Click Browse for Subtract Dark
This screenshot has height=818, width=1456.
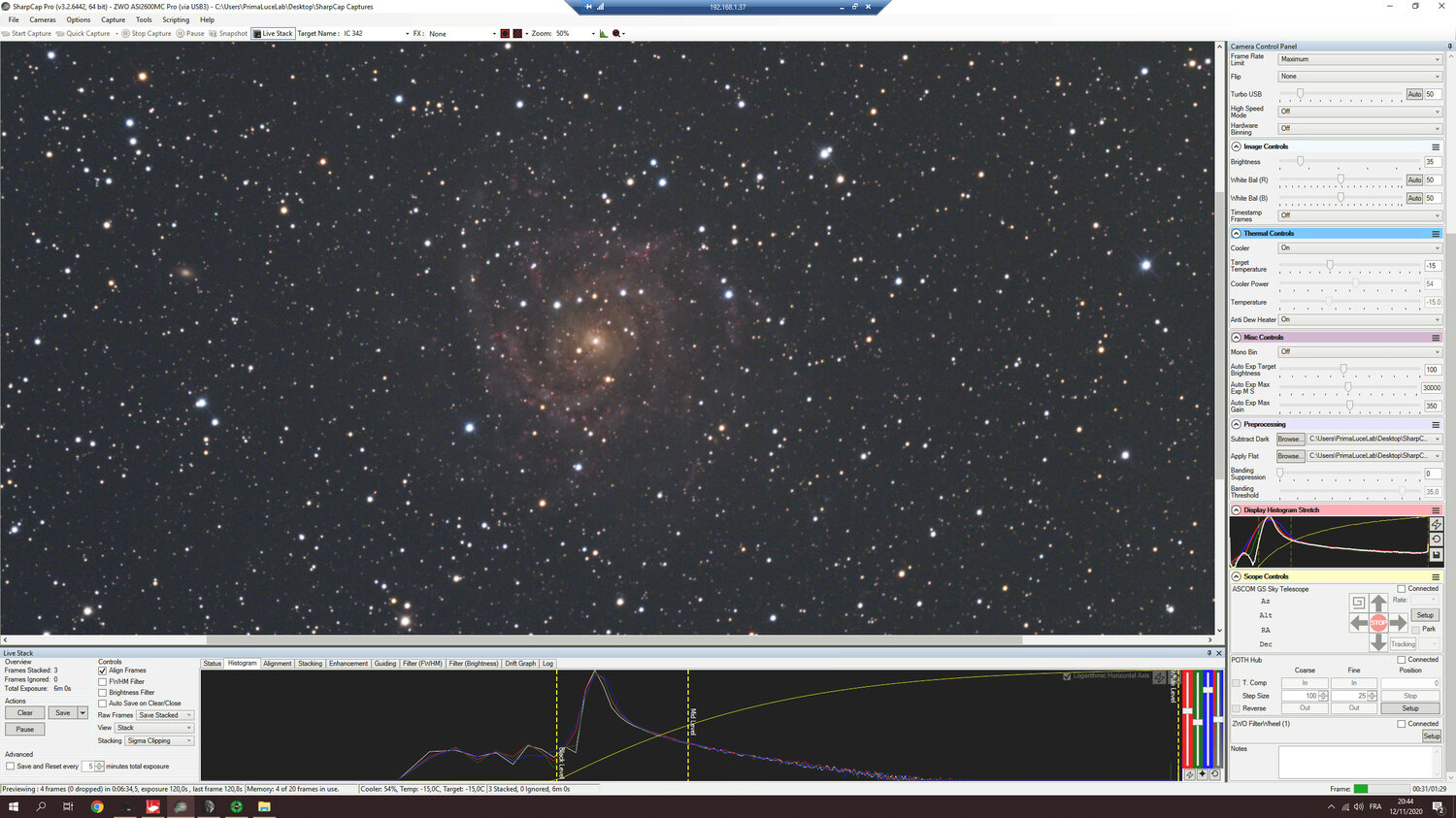tap(1290, 439)
